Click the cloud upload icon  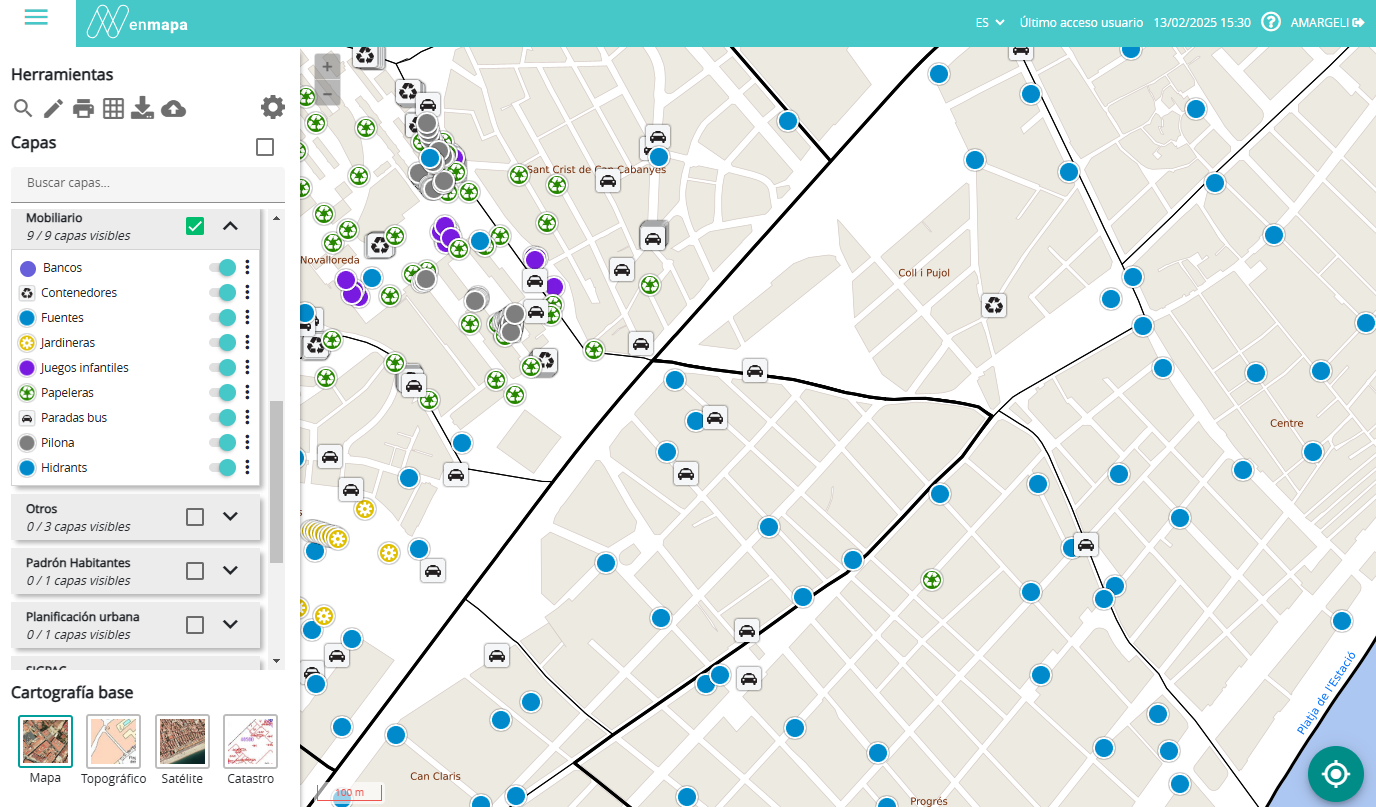click(173, 108)
